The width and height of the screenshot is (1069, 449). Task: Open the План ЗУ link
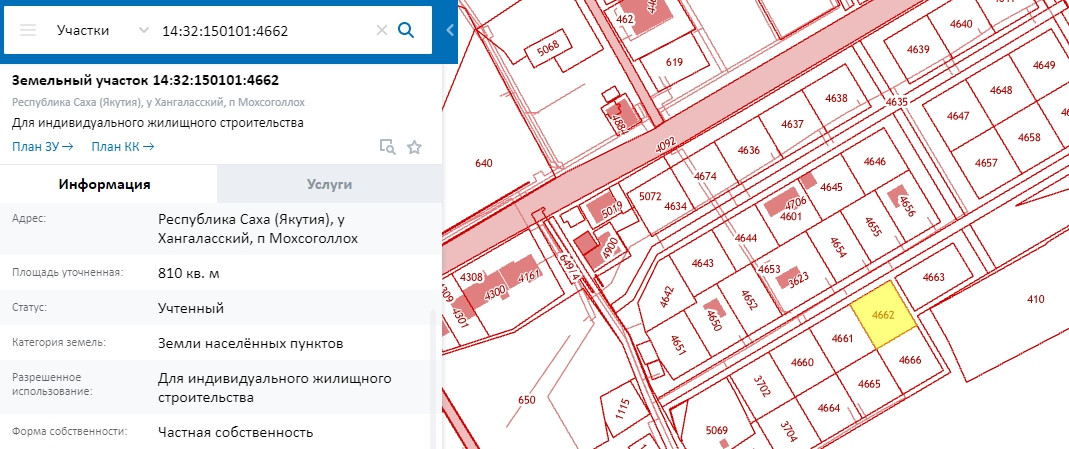pyautogui.click(x=42, y=146)
